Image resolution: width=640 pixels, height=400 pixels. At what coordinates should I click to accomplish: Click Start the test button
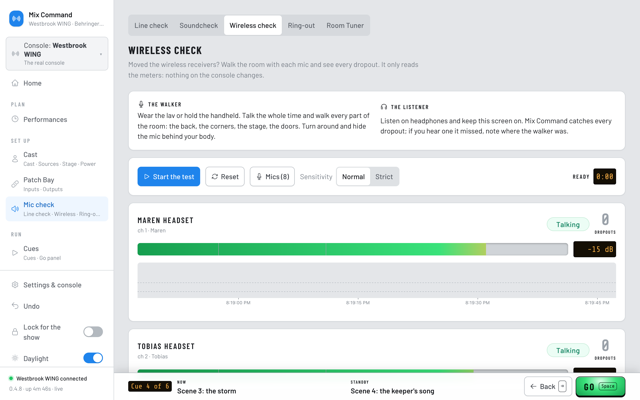pyautogui.click(x=169, y=177)
